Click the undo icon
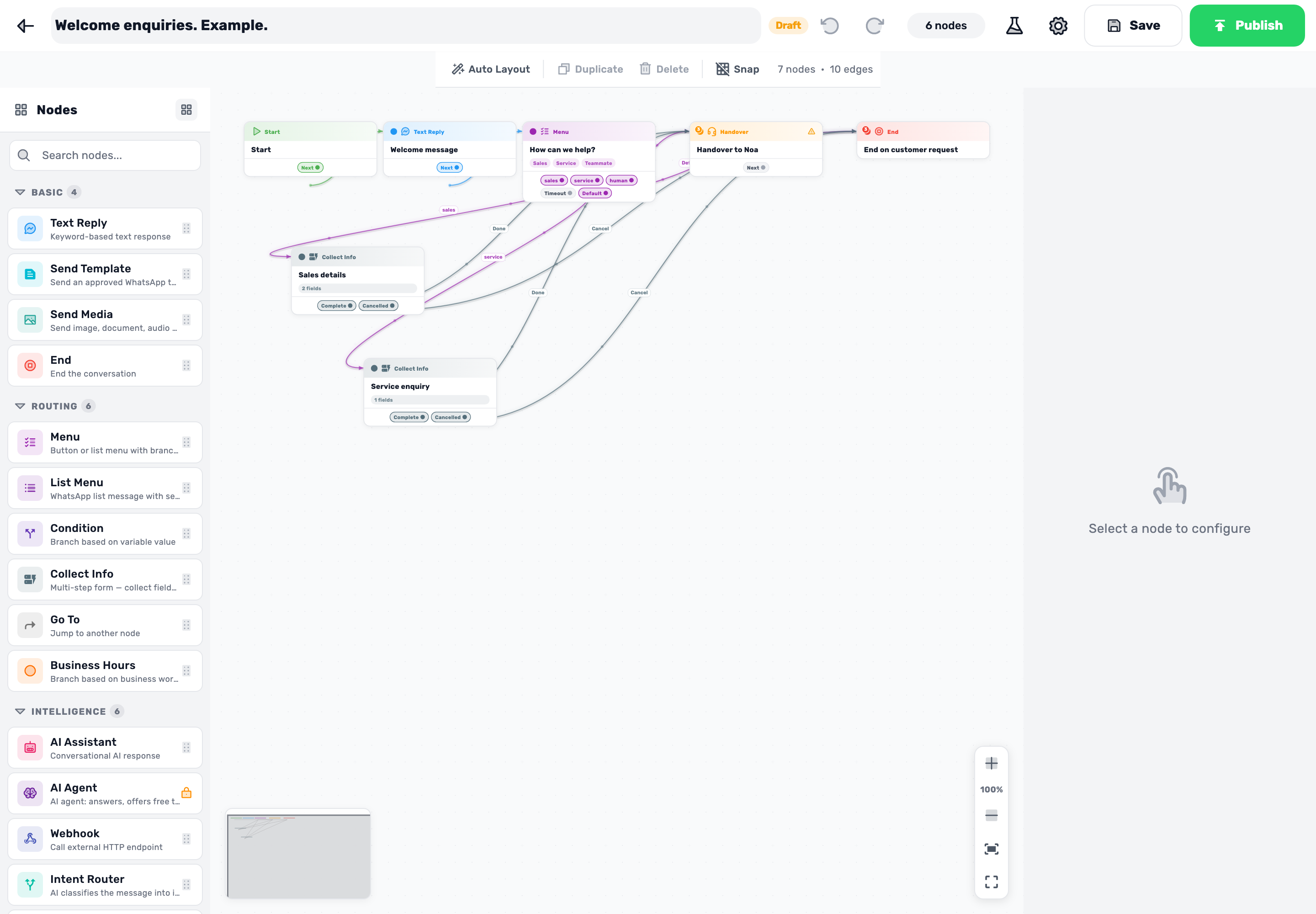 [x=830, y=26]
